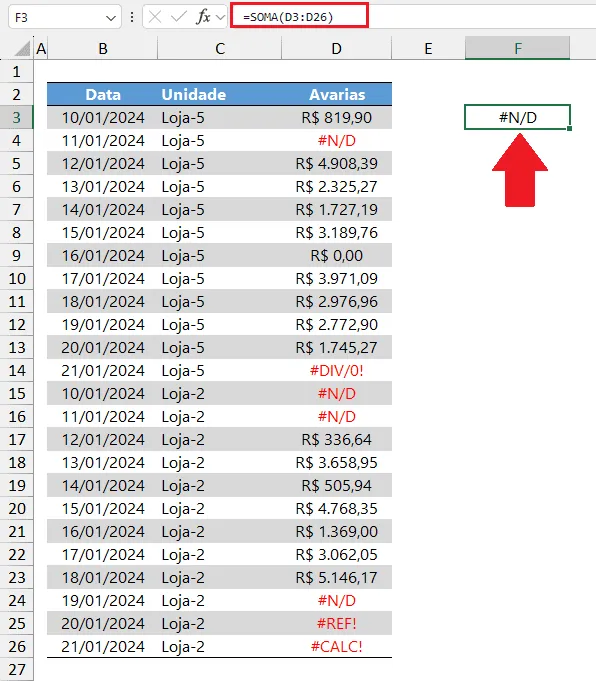The image size is (596, 681).
Task: Expand the formula bar function chevron
Action: coord(221,17)
